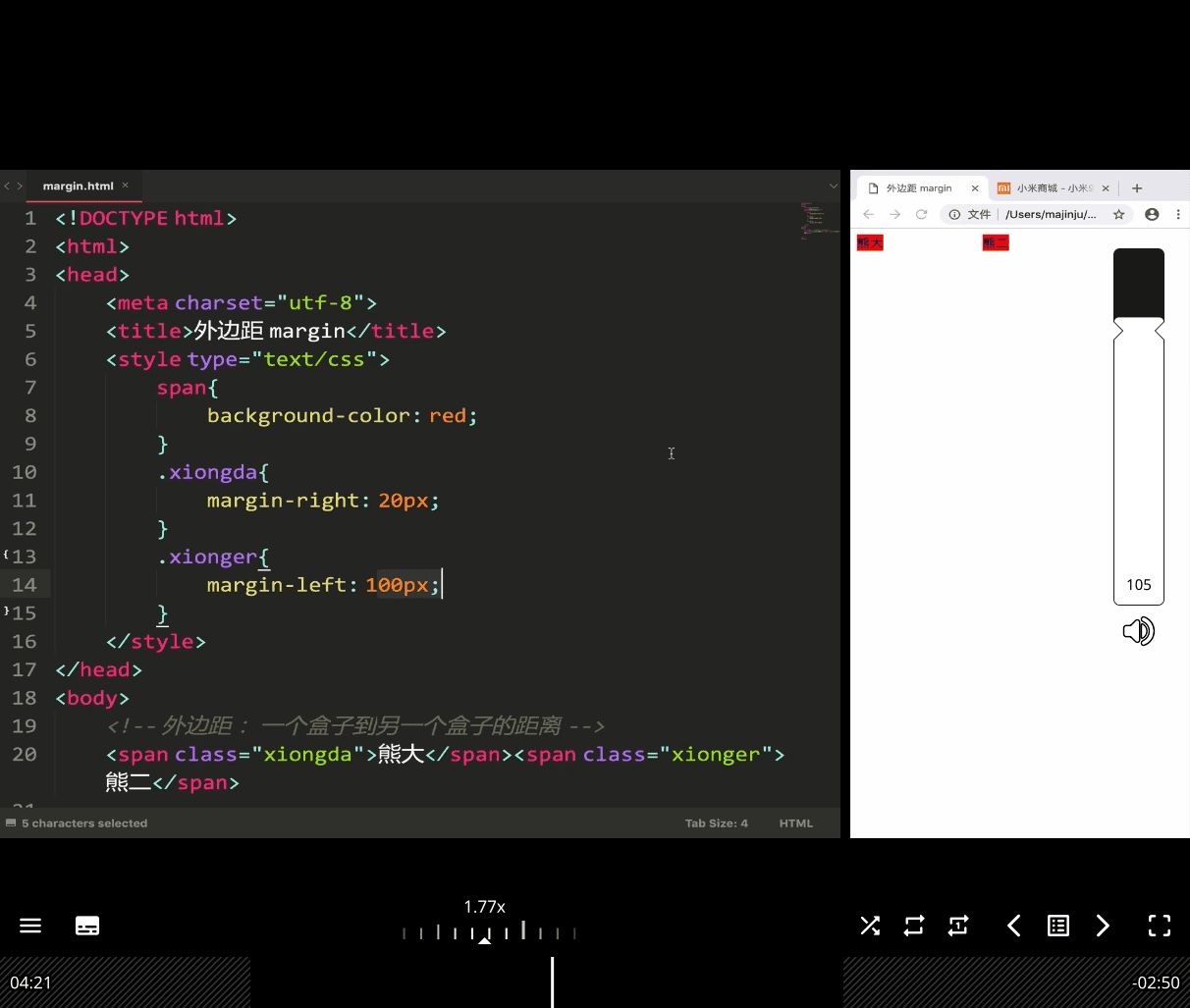Enable repeat-one loop icon
Viewport: 1190px width, 1008px height.
[x=958, y=926]
